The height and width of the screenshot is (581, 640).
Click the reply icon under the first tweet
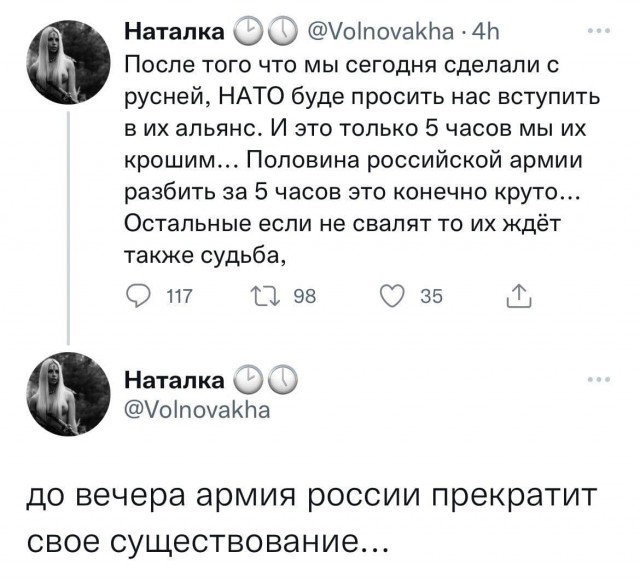142,294
